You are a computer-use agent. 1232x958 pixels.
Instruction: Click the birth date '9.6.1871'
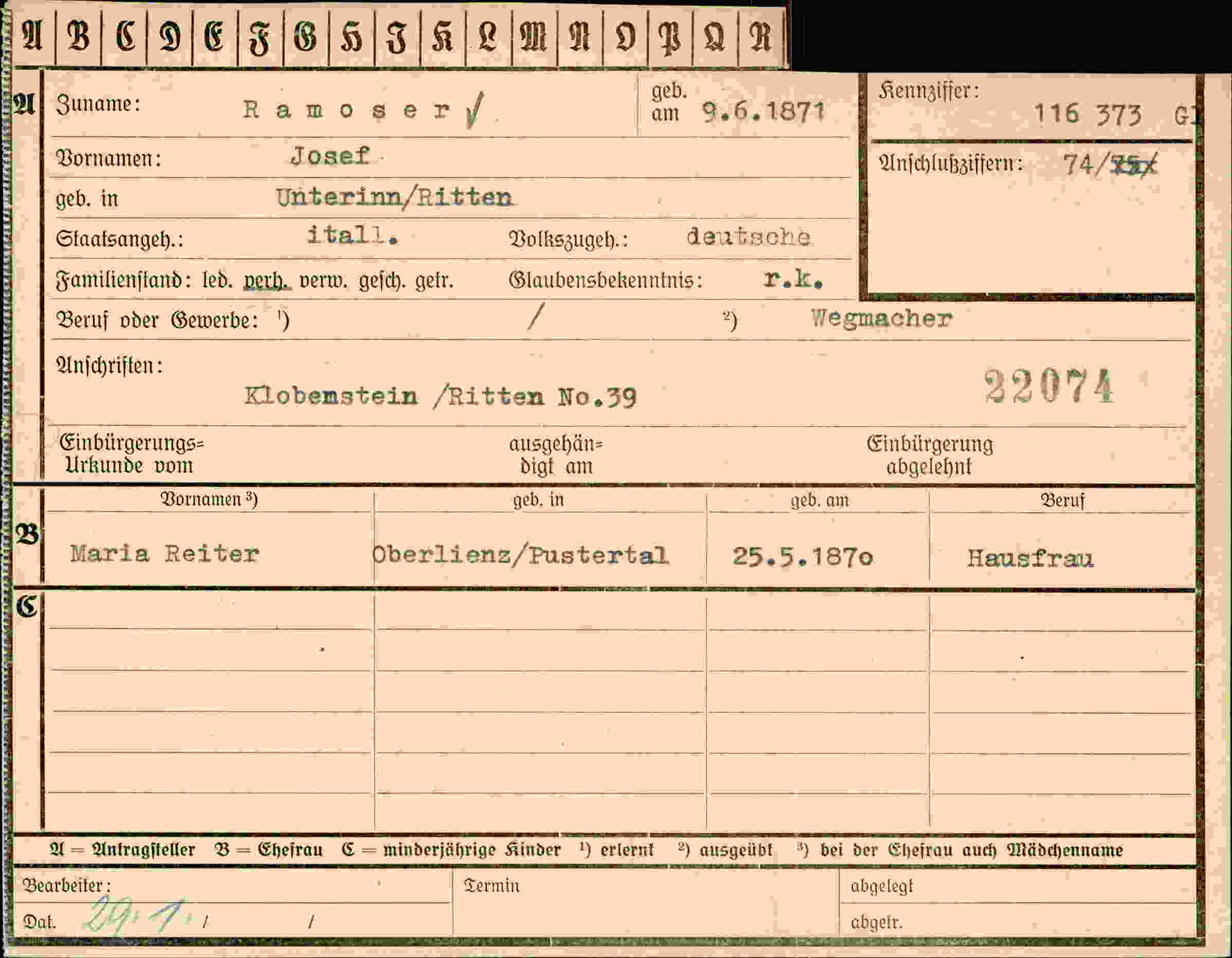764,112
